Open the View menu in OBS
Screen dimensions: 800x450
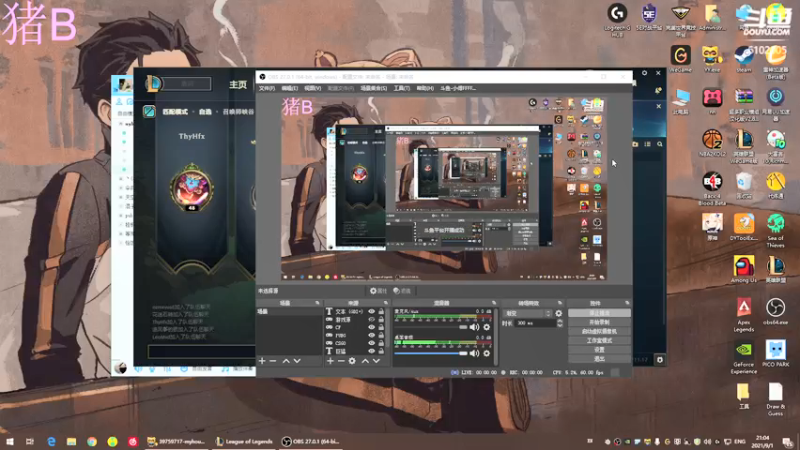(312, 88)
